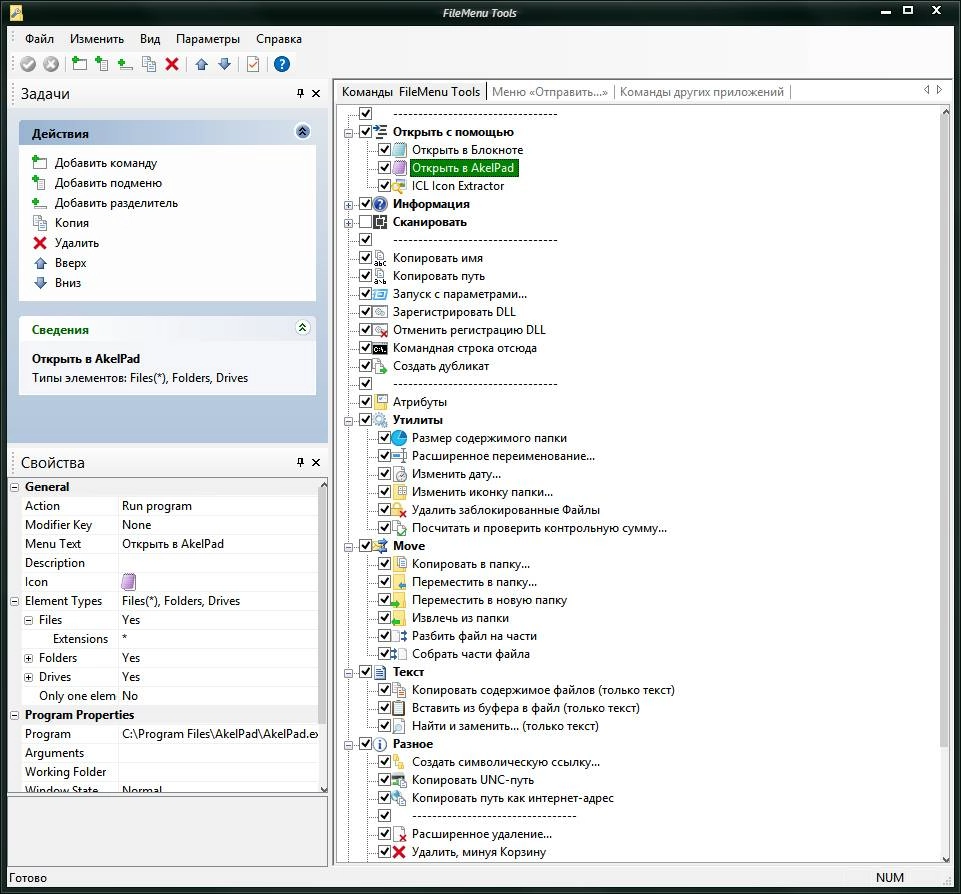Uncheck Атрибуты checkbox
Viewport: 961px width, 894px height.
pyautogui.click(x=365, y=402)
